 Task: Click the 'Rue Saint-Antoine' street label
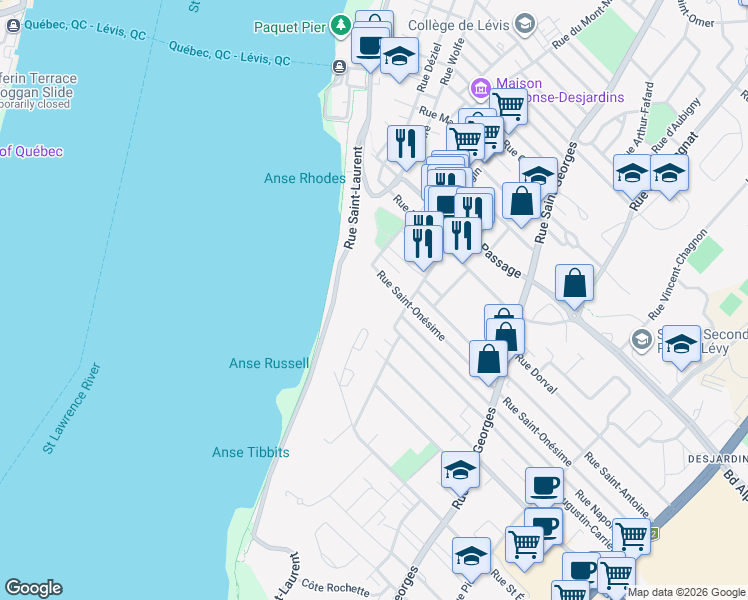coord(616,485)
